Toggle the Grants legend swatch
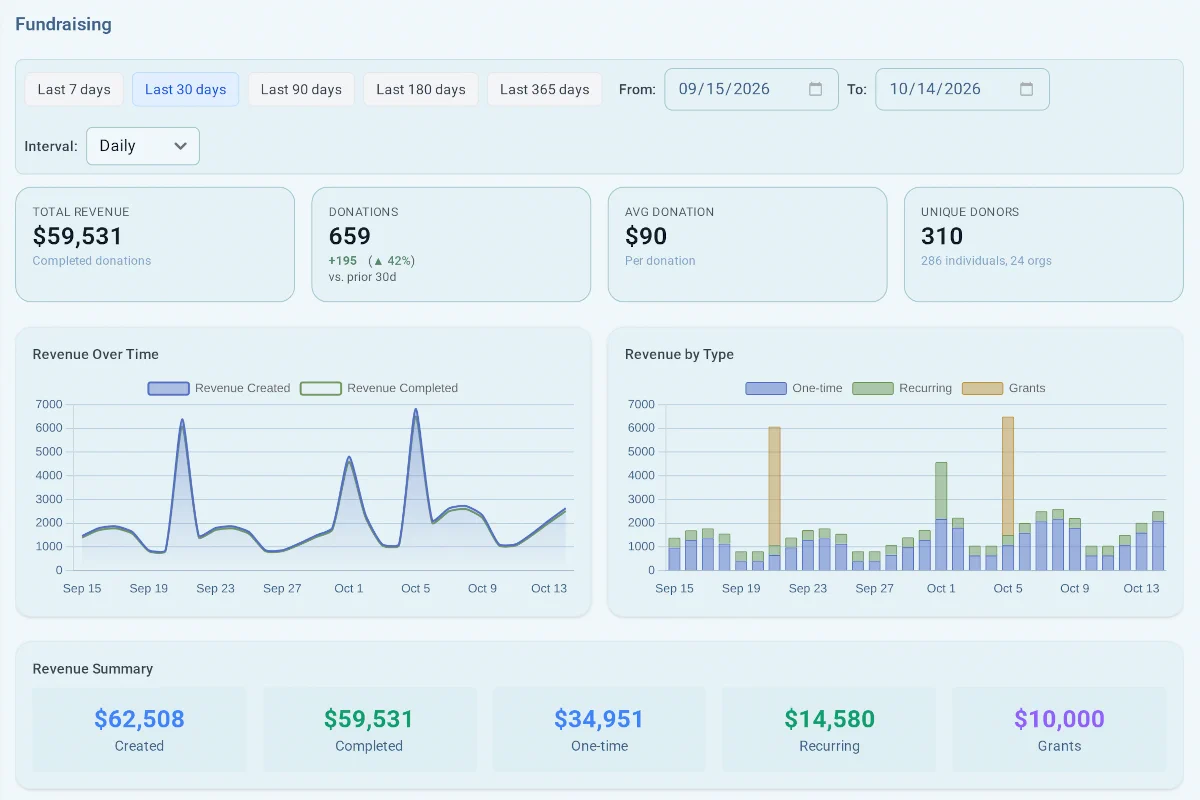1200x800 pixels. pos(982,388)
